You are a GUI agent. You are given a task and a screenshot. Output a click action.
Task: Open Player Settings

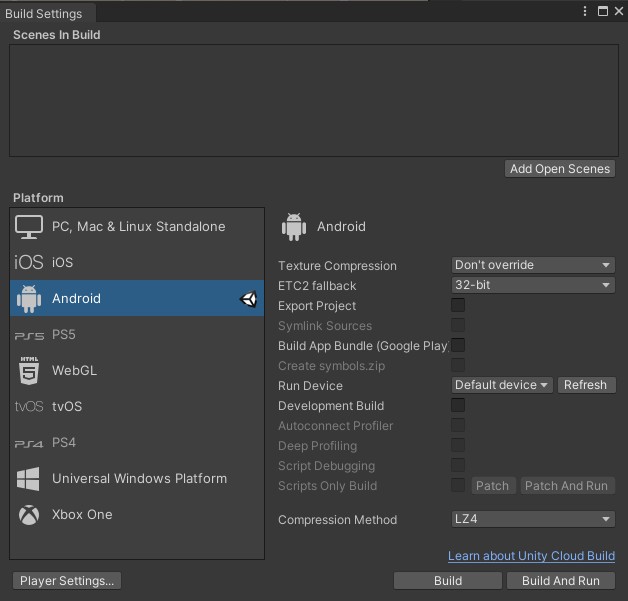(67, 581)
